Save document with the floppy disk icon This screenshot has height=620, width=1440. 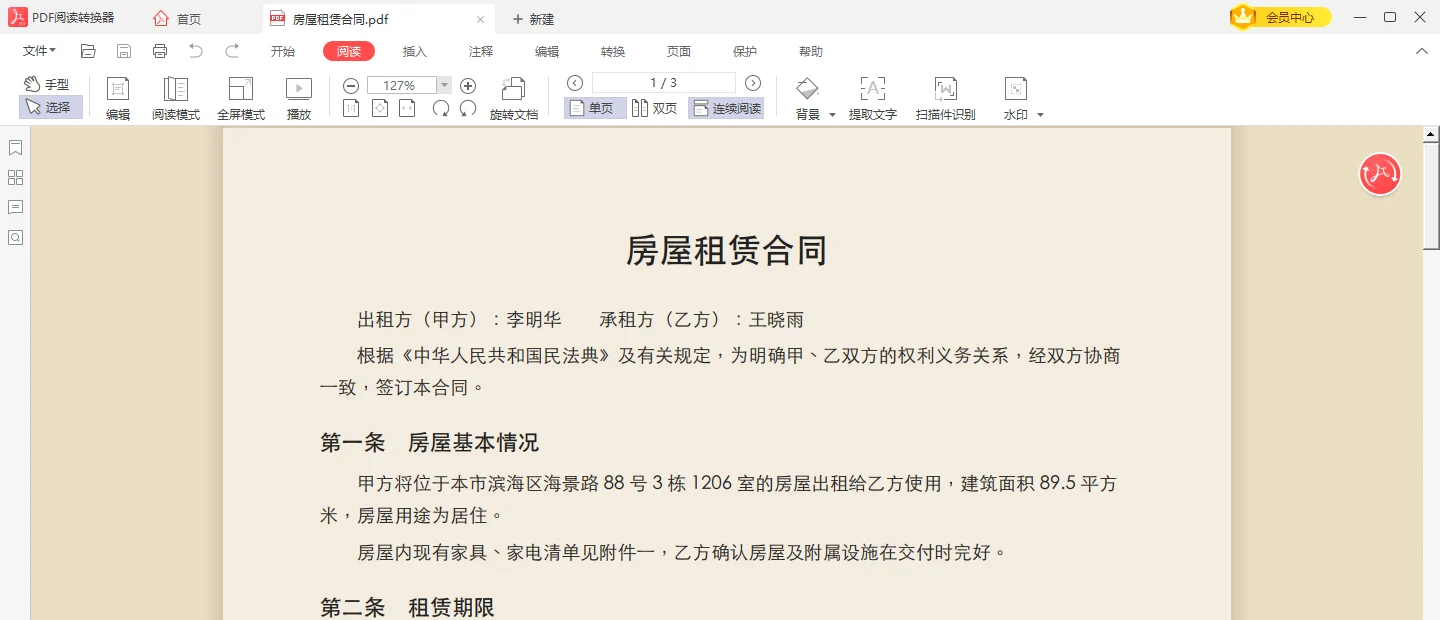[124, 51]
